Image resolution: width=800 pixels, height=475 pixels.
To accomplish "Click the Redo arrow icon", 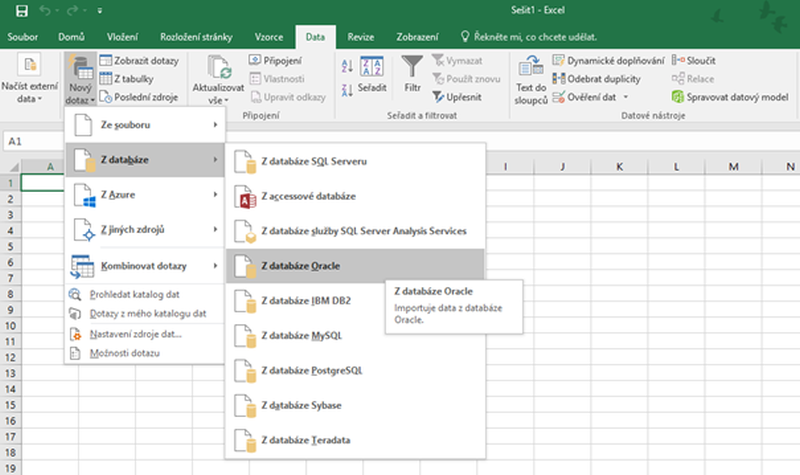I will [72, 10].
